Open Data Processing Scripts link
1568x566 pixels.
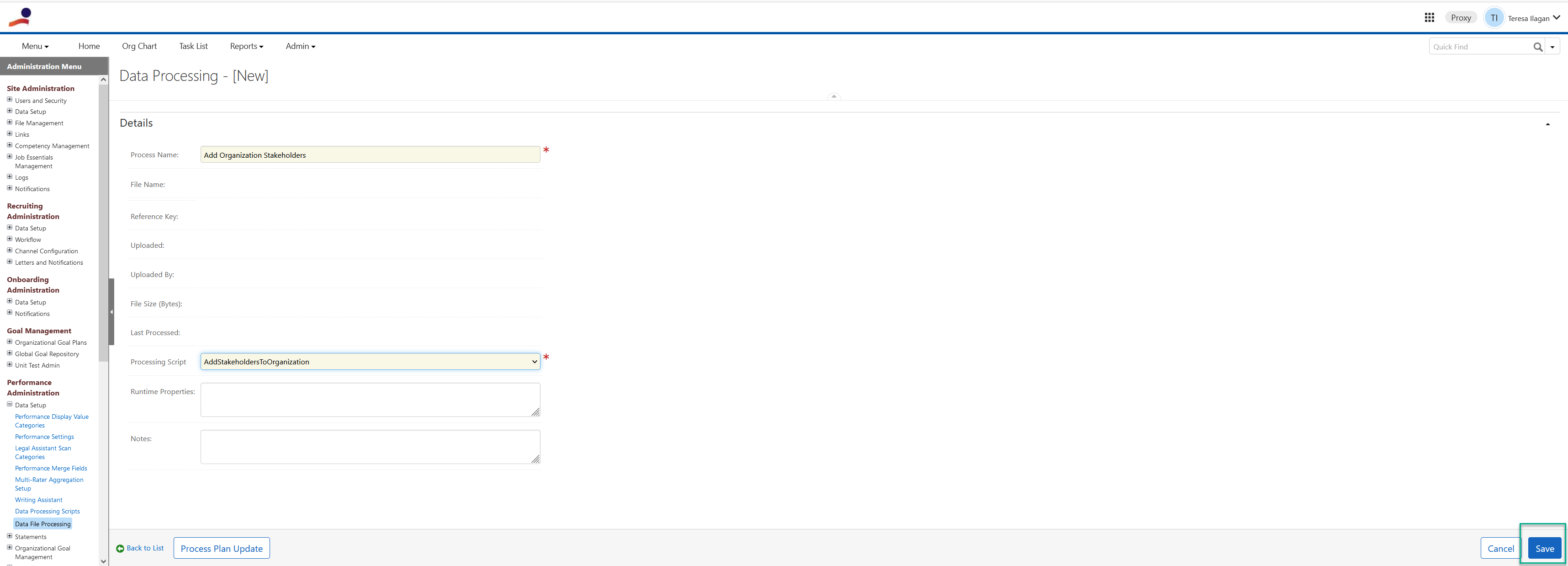click(x=48, y=511)
